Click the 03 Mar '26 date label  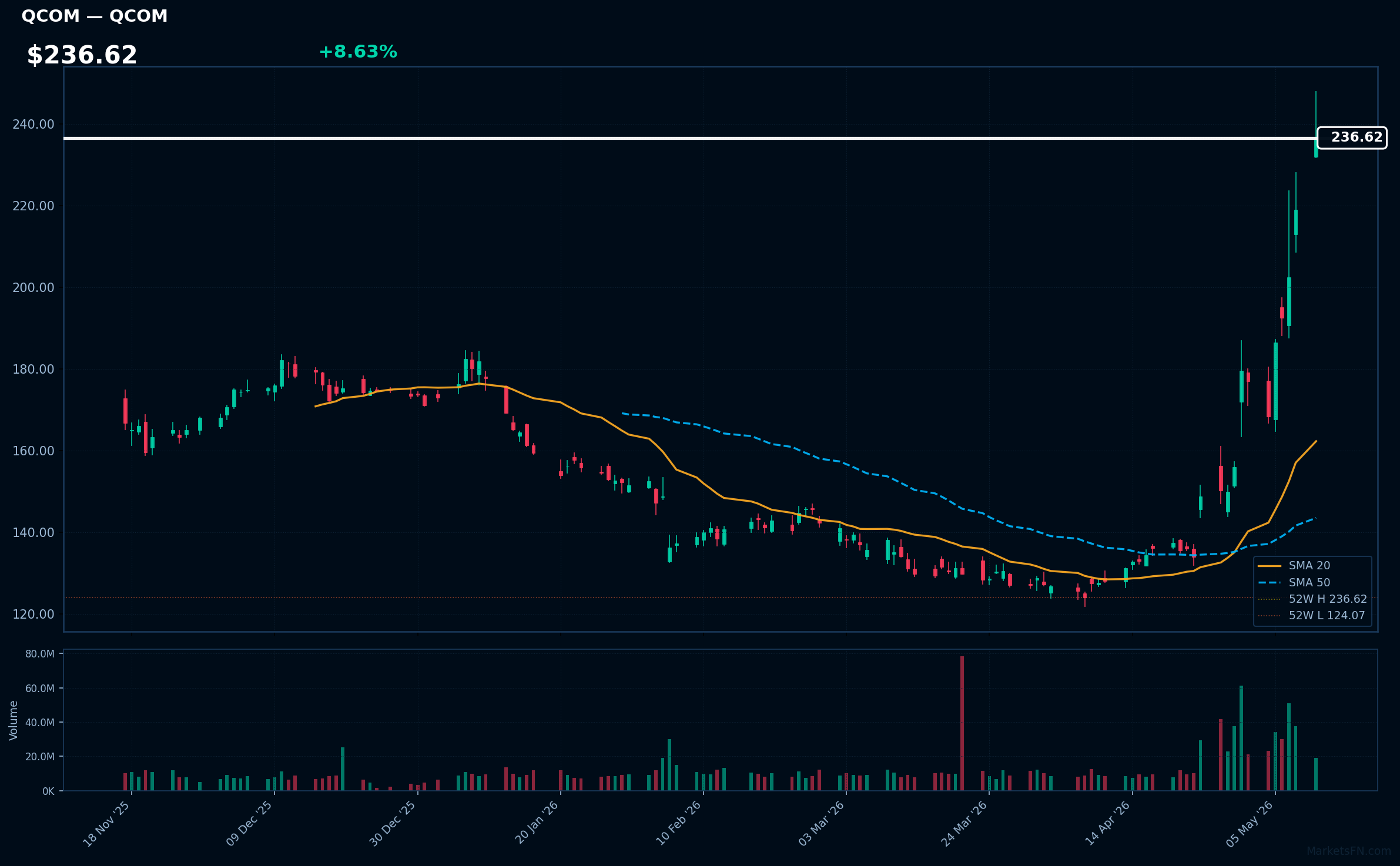(x=821, y=824)
